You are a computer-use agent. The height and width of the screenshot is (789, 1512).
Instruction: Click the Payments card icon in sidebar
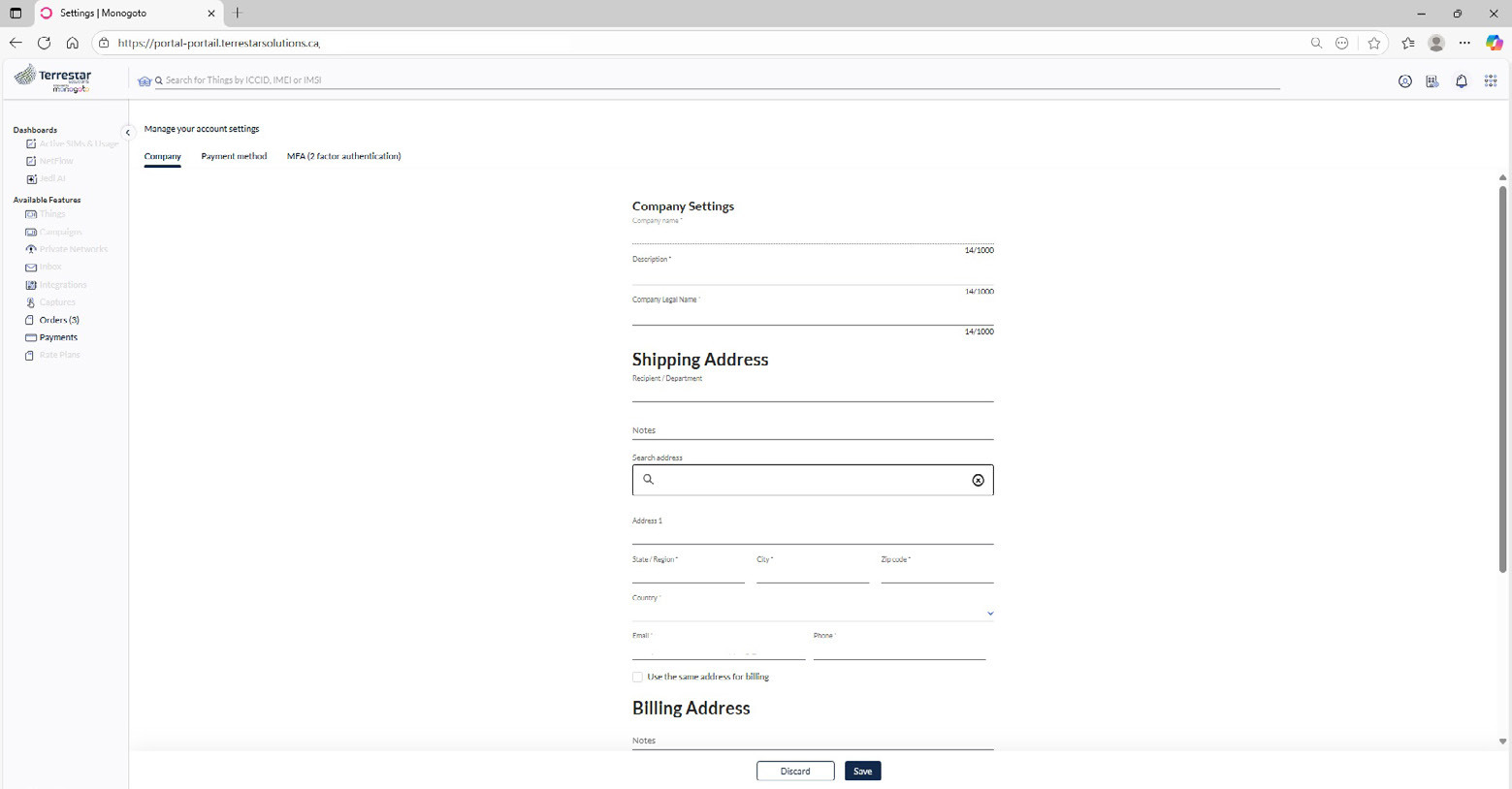click(31, 337)
